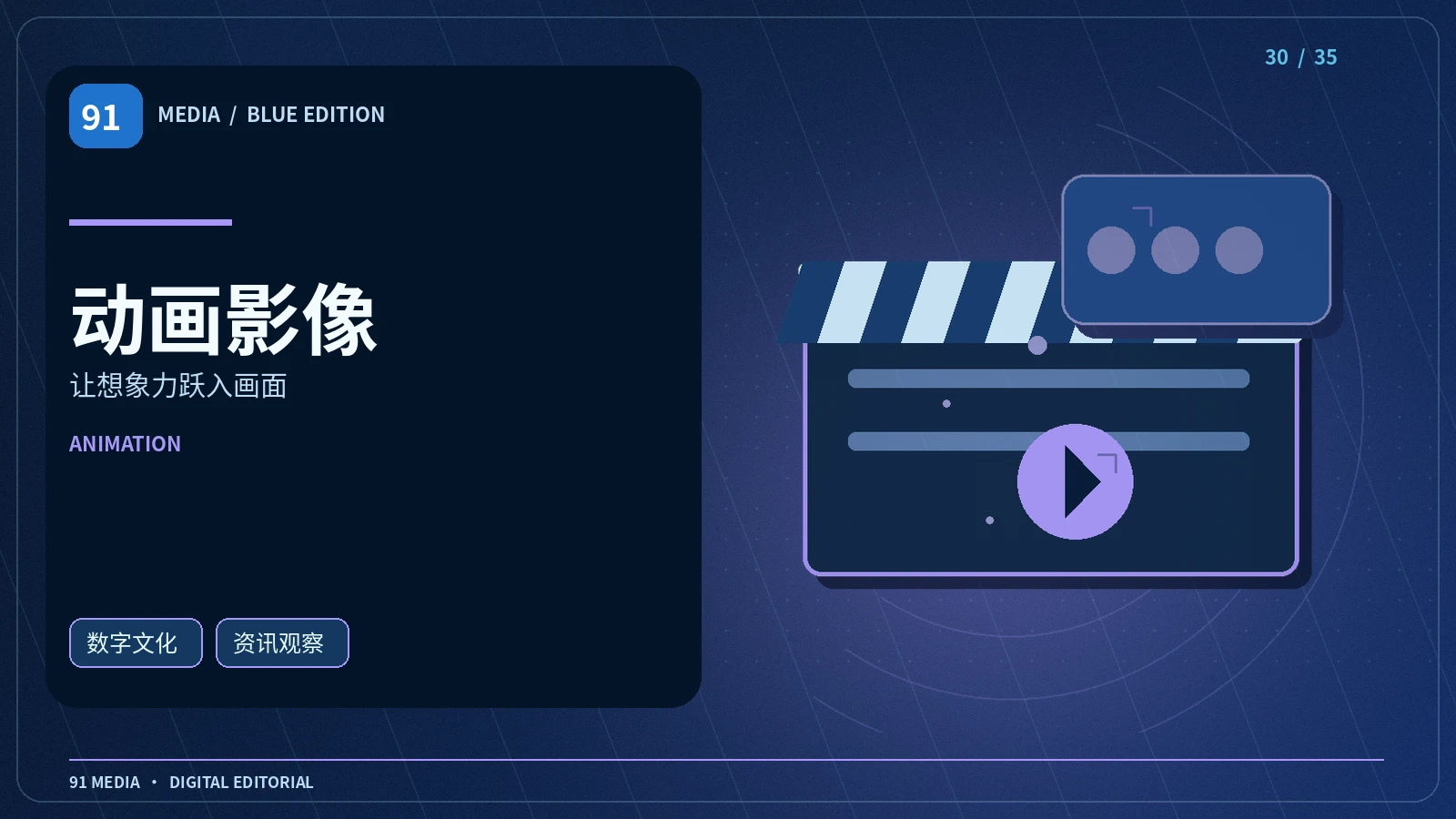Screen dimensions: 1456x819
Task: Select the 数字文化 tag
Action: pyautogui.click(x=136, y=642)
